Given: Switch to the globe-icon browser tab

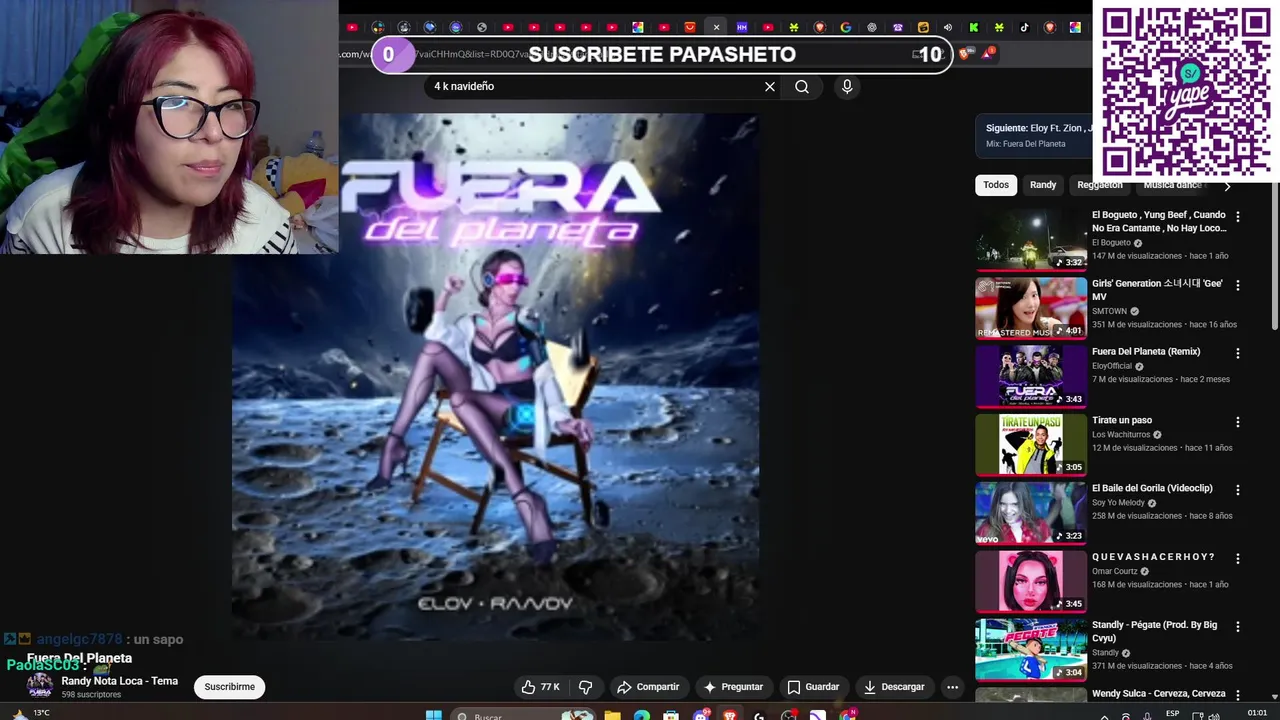Looking at the screenshot, I should point(482,27).
